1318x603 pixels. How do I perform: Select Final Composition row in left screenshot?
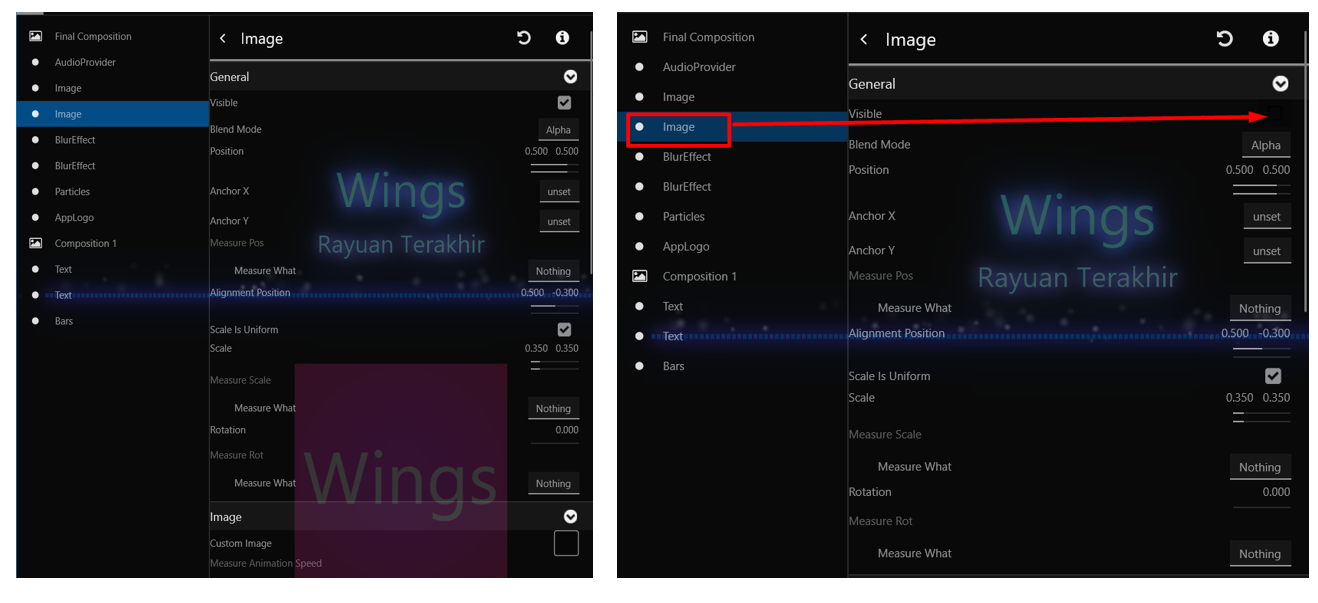[x=113, y=36]
